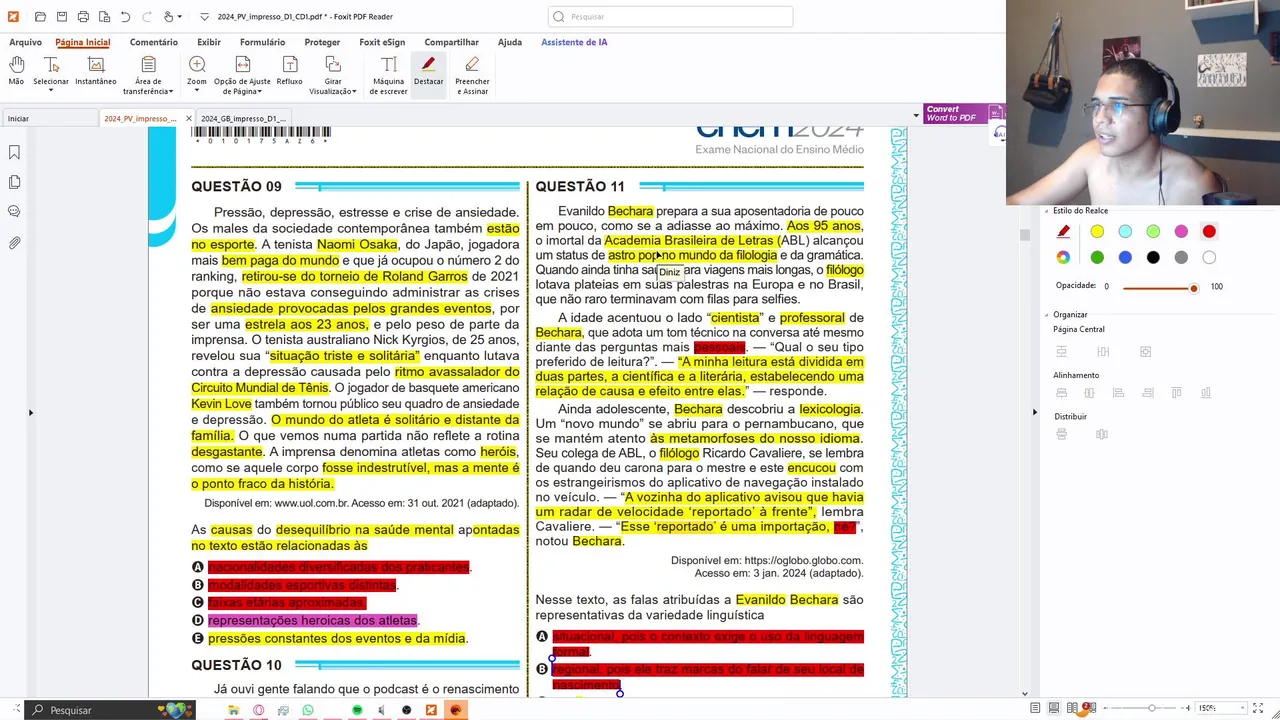Screen dimensions: 1280x720
Task: Select the Máquina de escrever tool
Action: point(389,75)
